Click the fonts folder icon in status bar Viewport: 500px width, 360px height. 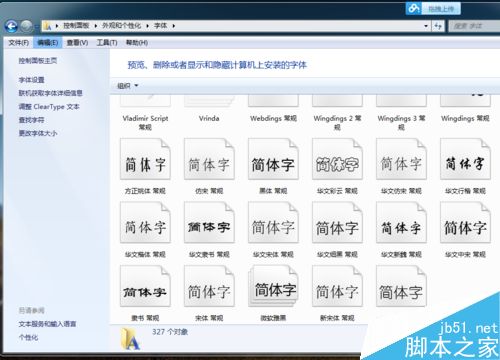pyautogui.click(x=130, y=339)
